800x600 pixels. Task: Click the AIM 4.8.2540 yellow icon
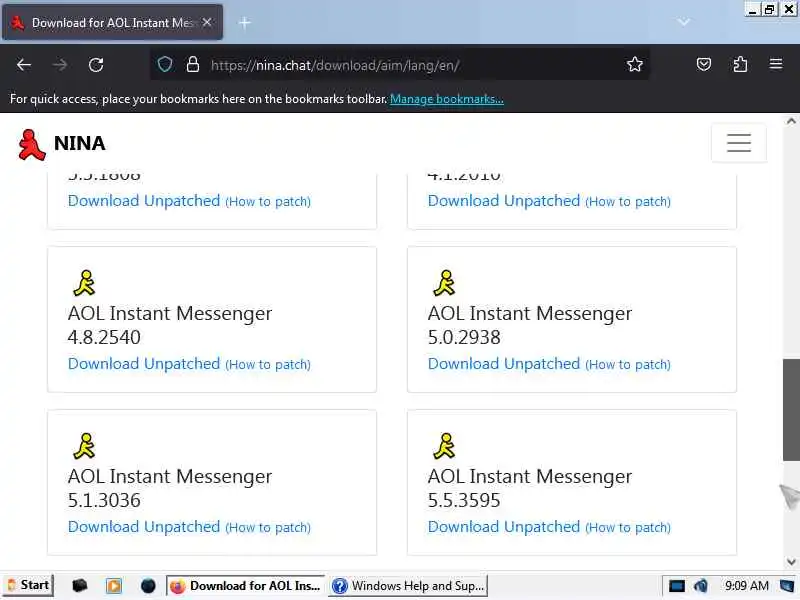click(84, 283)
